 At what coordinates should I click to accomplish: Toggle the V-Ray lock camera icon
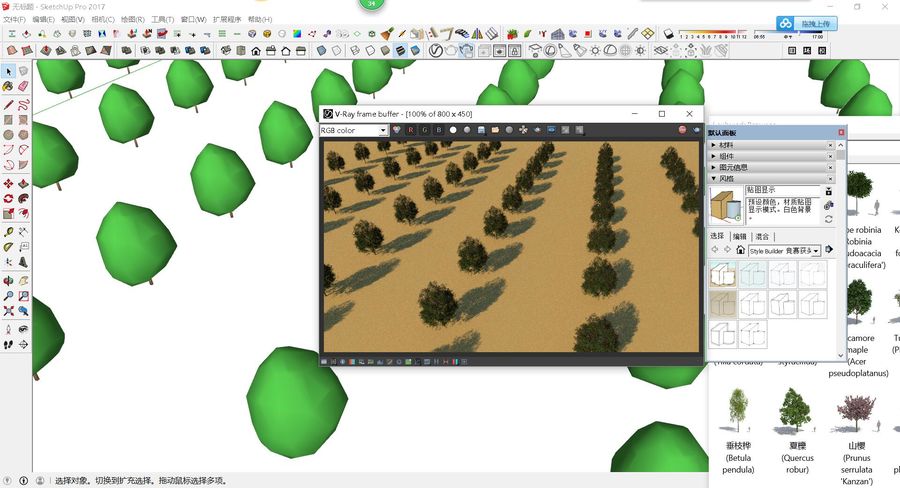coord(515,51)
